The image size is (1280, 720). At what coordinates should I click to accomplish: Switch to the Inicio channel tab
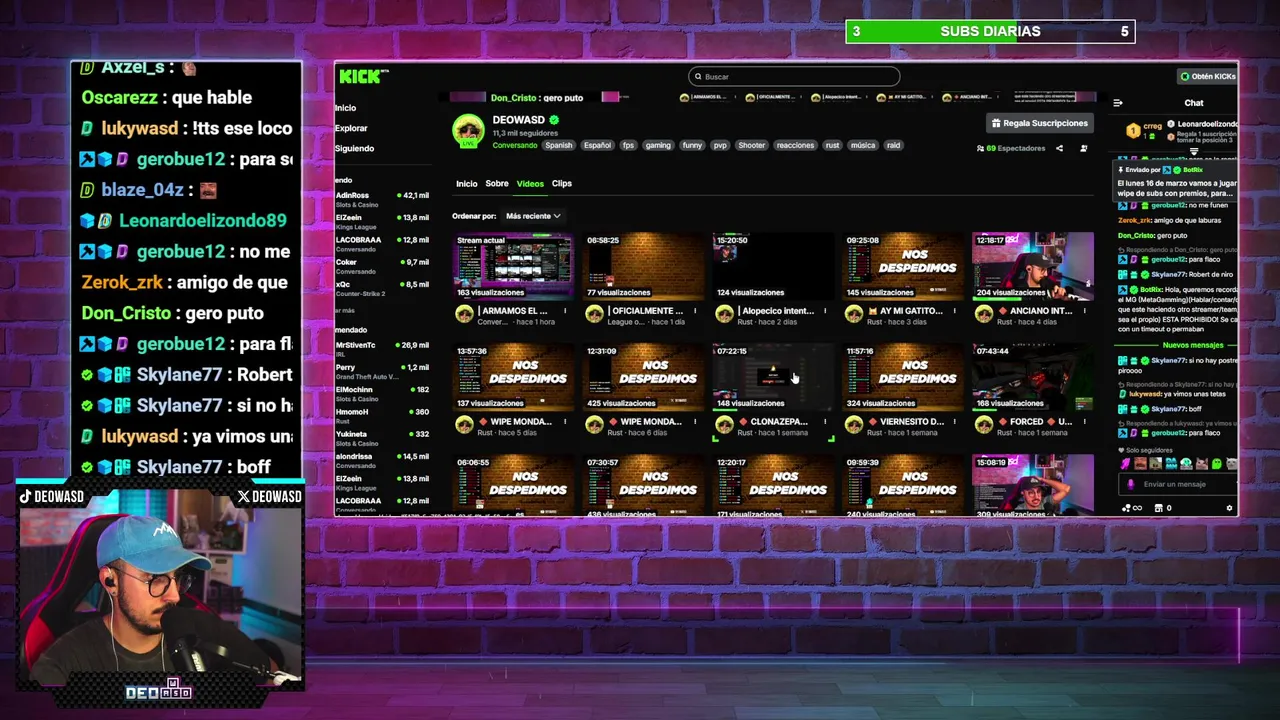pos(467,184)
